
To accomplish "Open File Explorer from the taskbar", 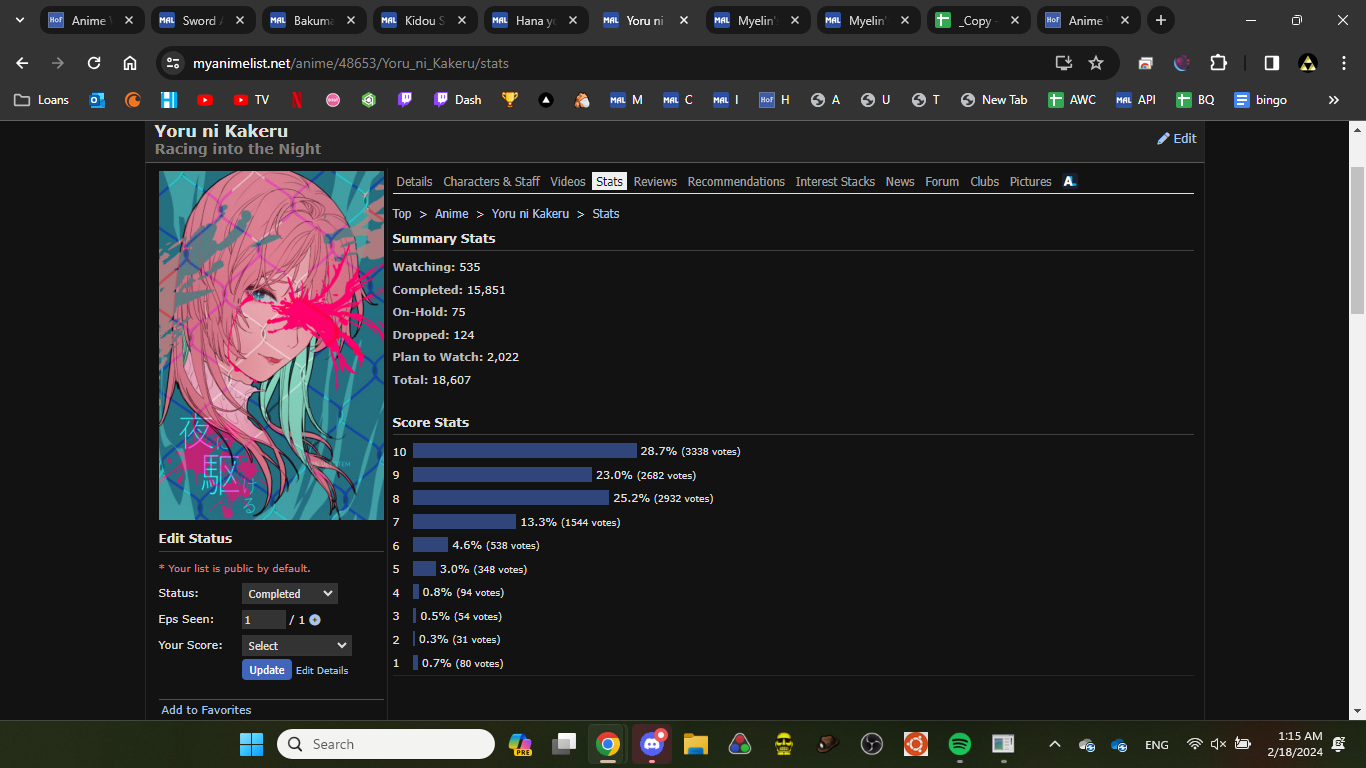I will (696, 744).
